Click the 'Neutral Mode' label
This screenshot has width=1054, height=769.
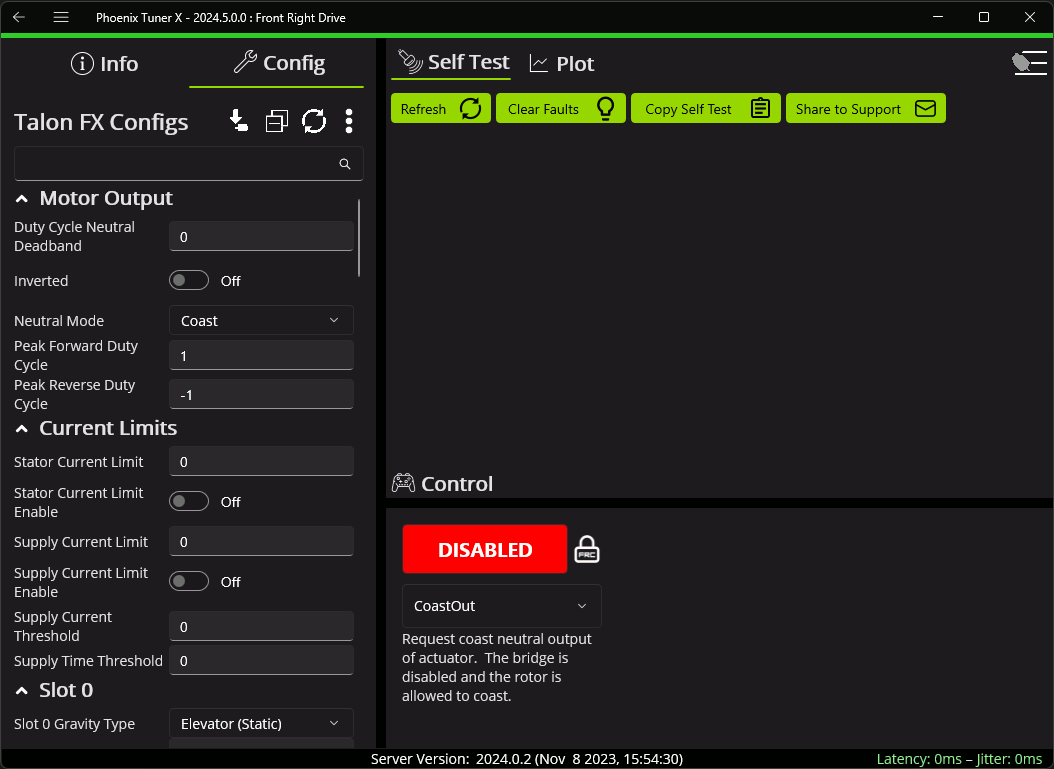59,321
